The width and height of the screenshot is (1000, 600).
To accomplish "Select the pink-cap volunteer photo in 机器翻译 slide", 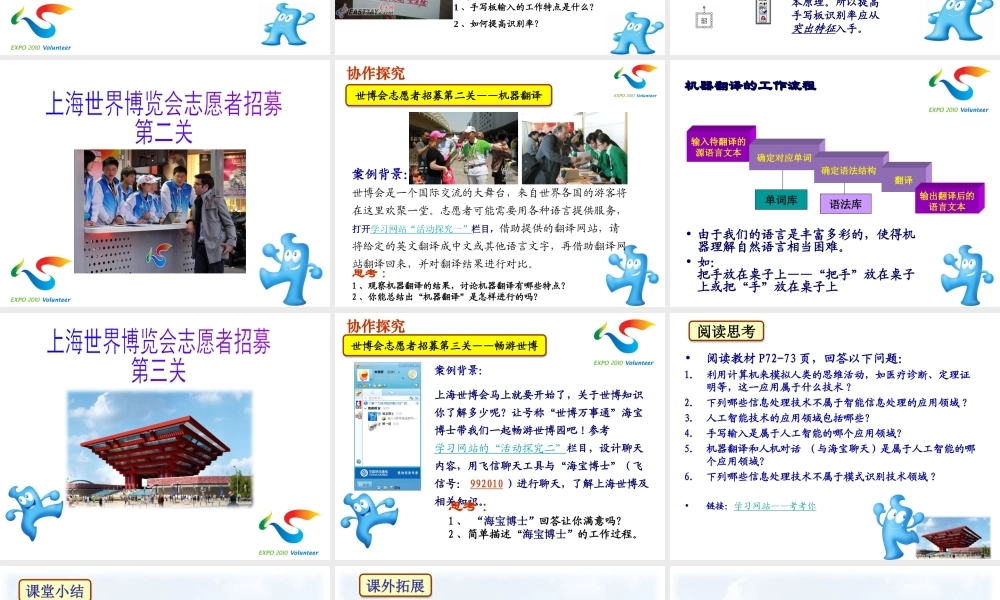I will coord(463,148).
